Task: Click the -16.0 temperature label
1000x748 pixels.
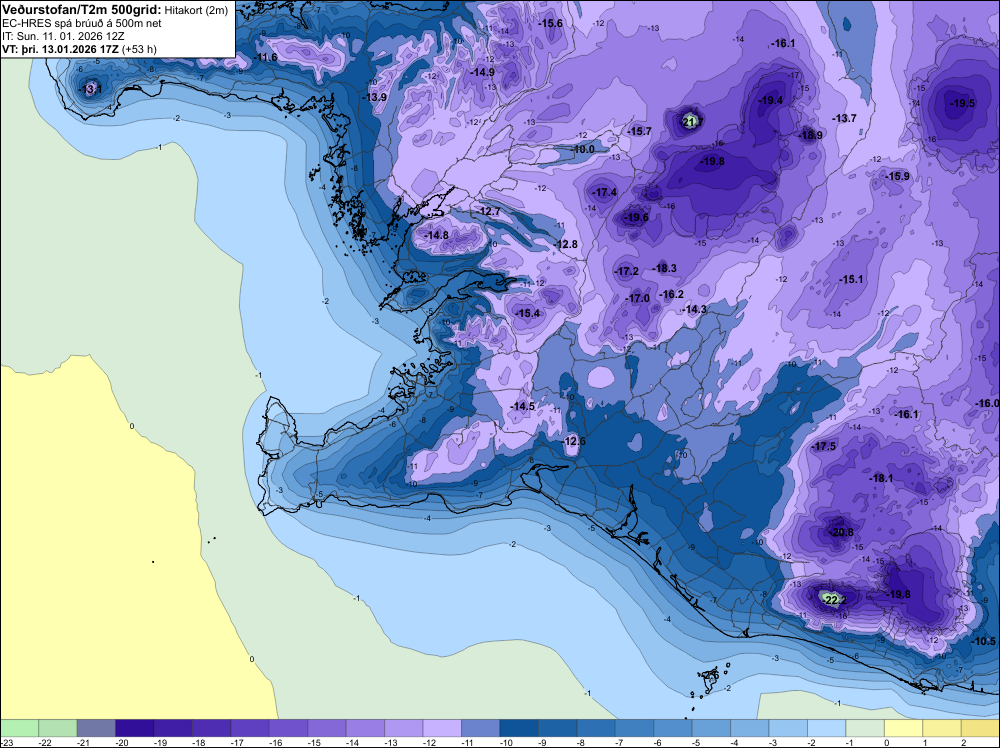Action: pyautogui.click(x=987, y=404)
